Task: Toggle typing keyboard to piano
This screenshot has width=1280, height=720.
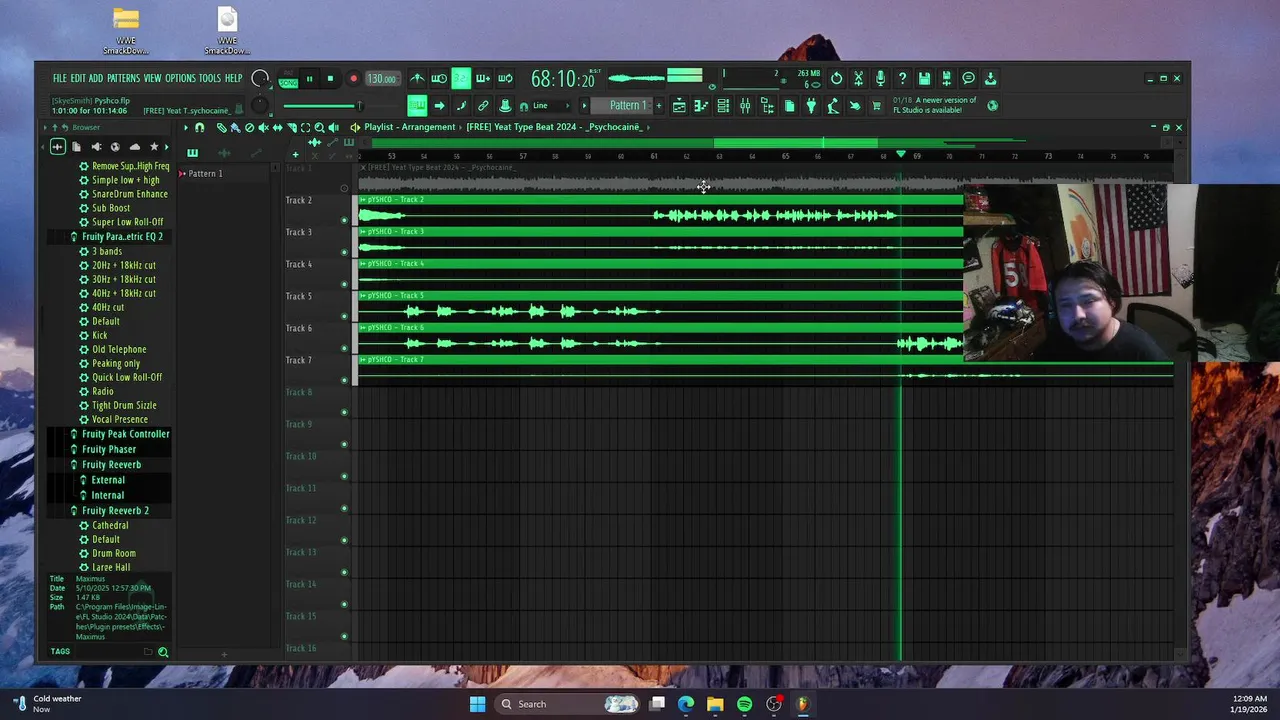Action: [x=417, y=105]
